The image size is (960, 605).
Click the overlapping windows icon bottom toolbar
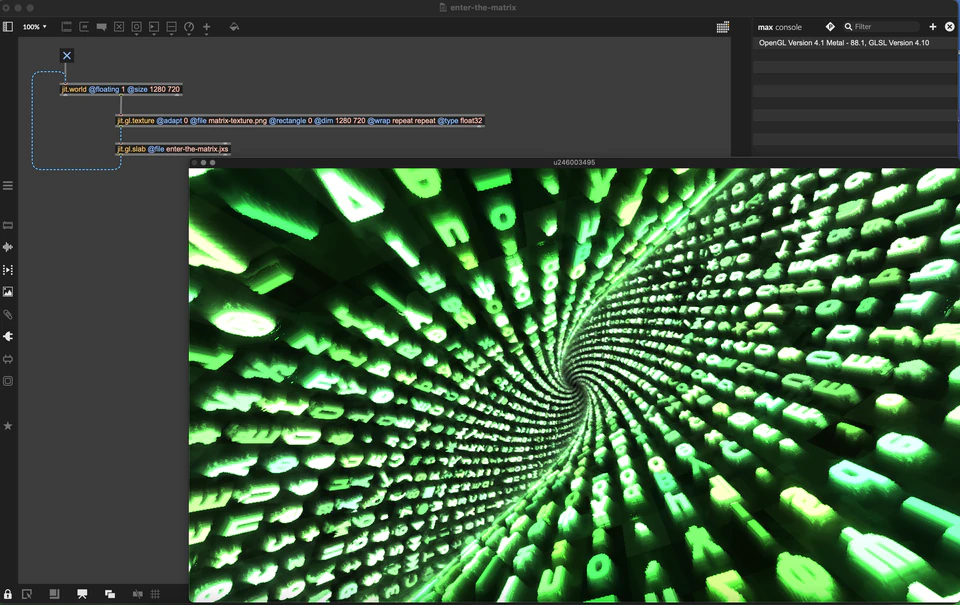pos(110,594)
